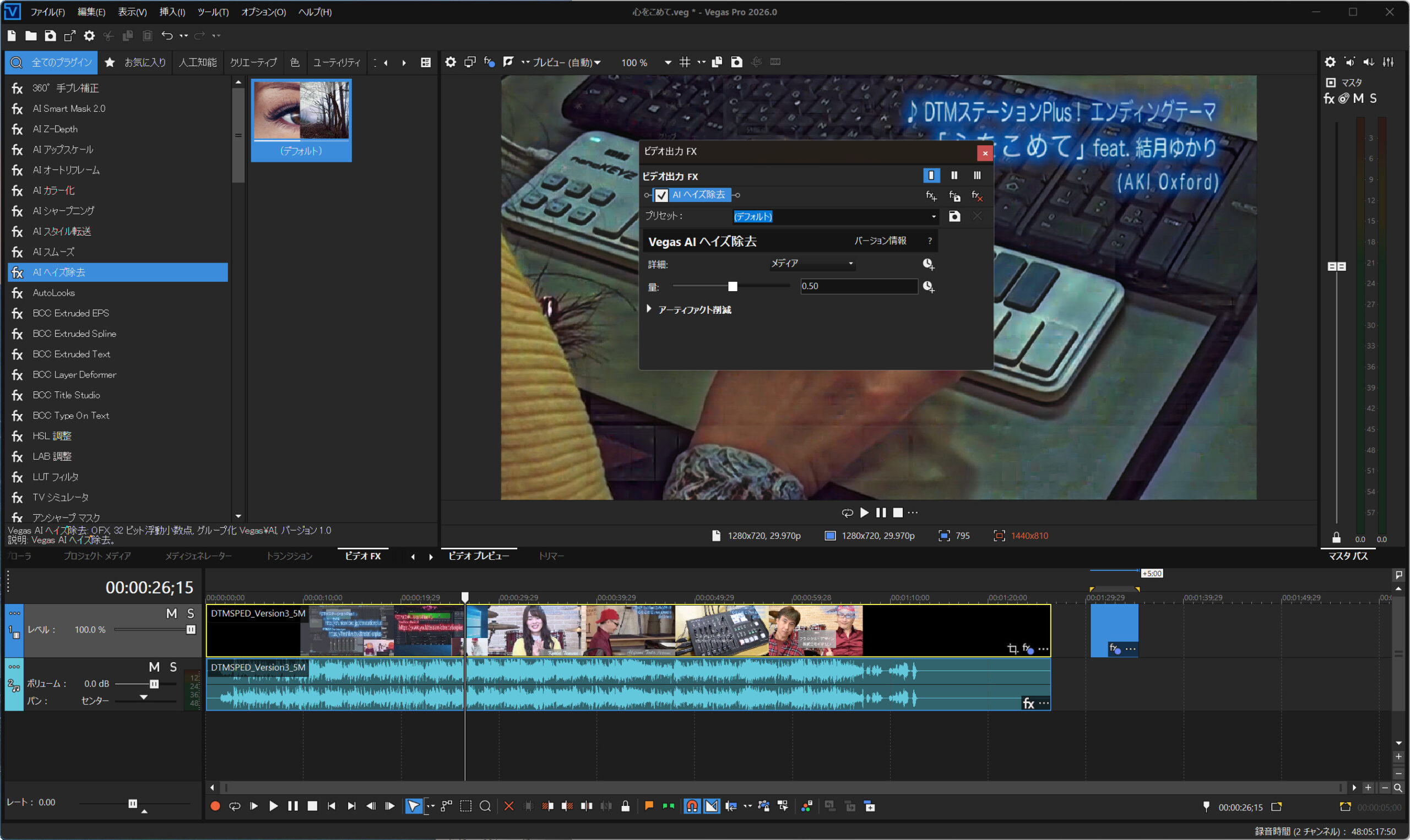Click the バージョン情報 button
The height and width of the screenshot is (840, 1410).
880,241
